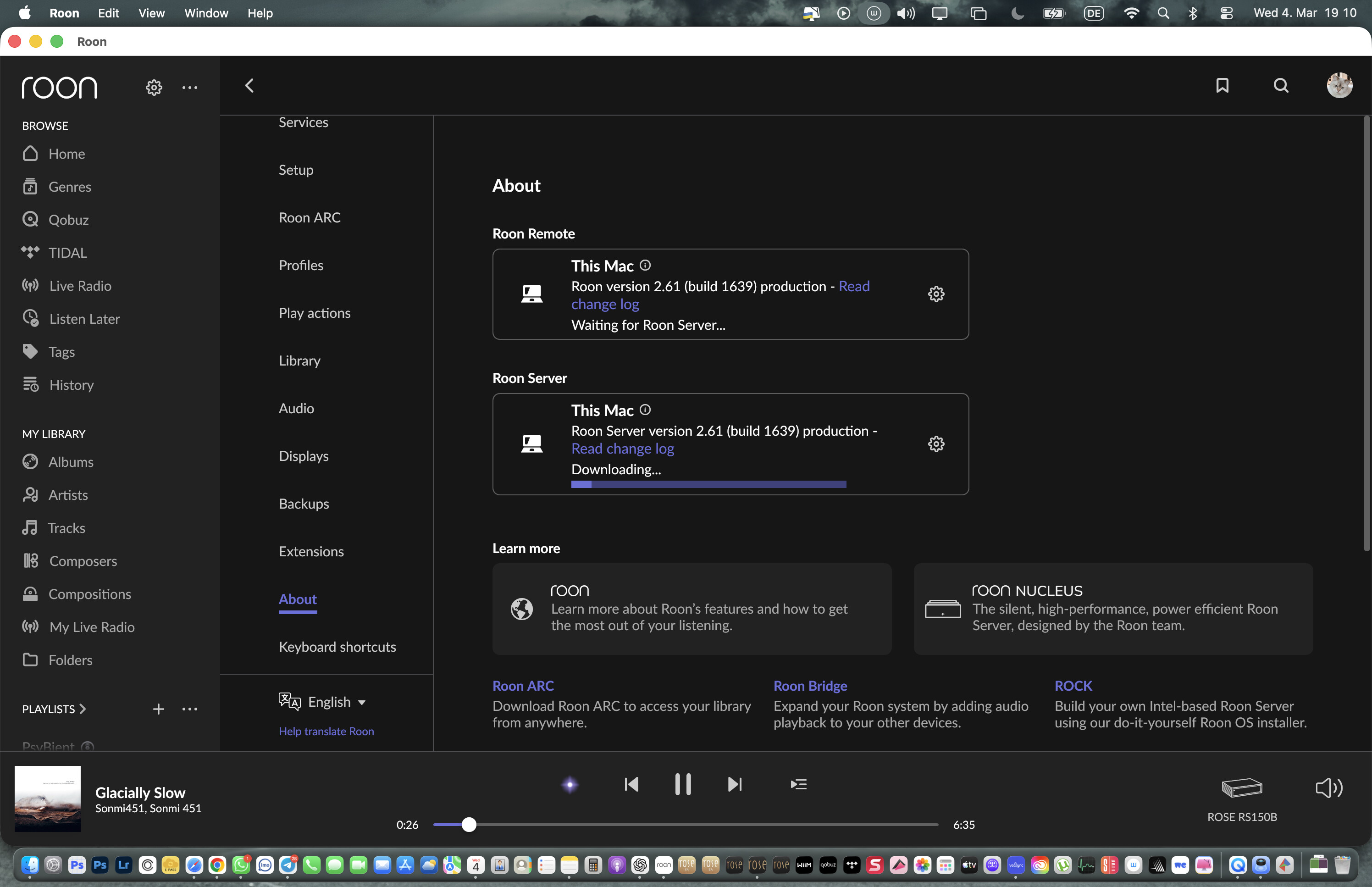This screenshot has width=1372, height=887.
Task: Open the settings gear beside Roon logo
Action: pyautogui.click(x=154, y=88)
